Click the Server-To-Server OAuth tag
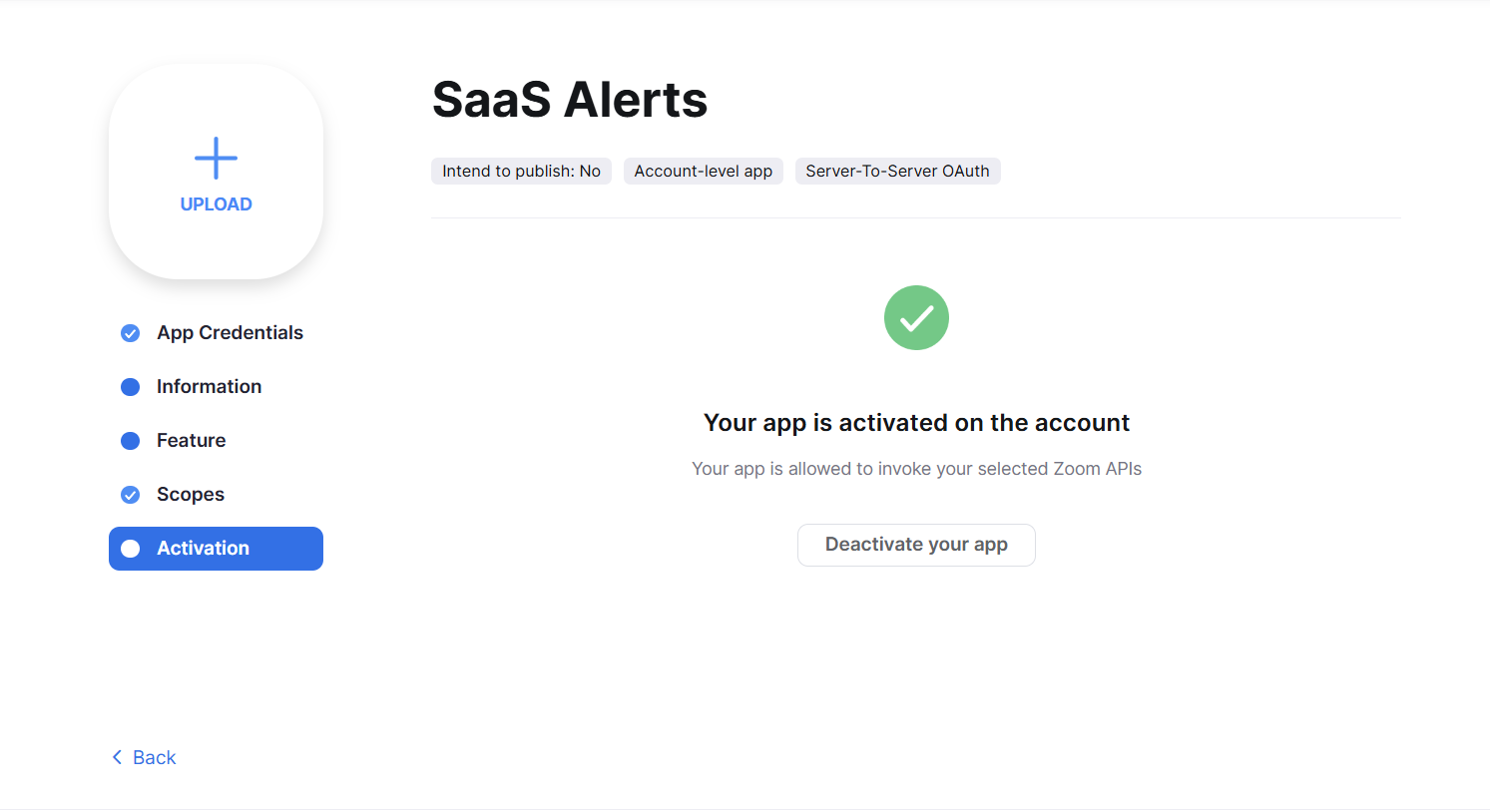1490x812 pixels. 897,172
